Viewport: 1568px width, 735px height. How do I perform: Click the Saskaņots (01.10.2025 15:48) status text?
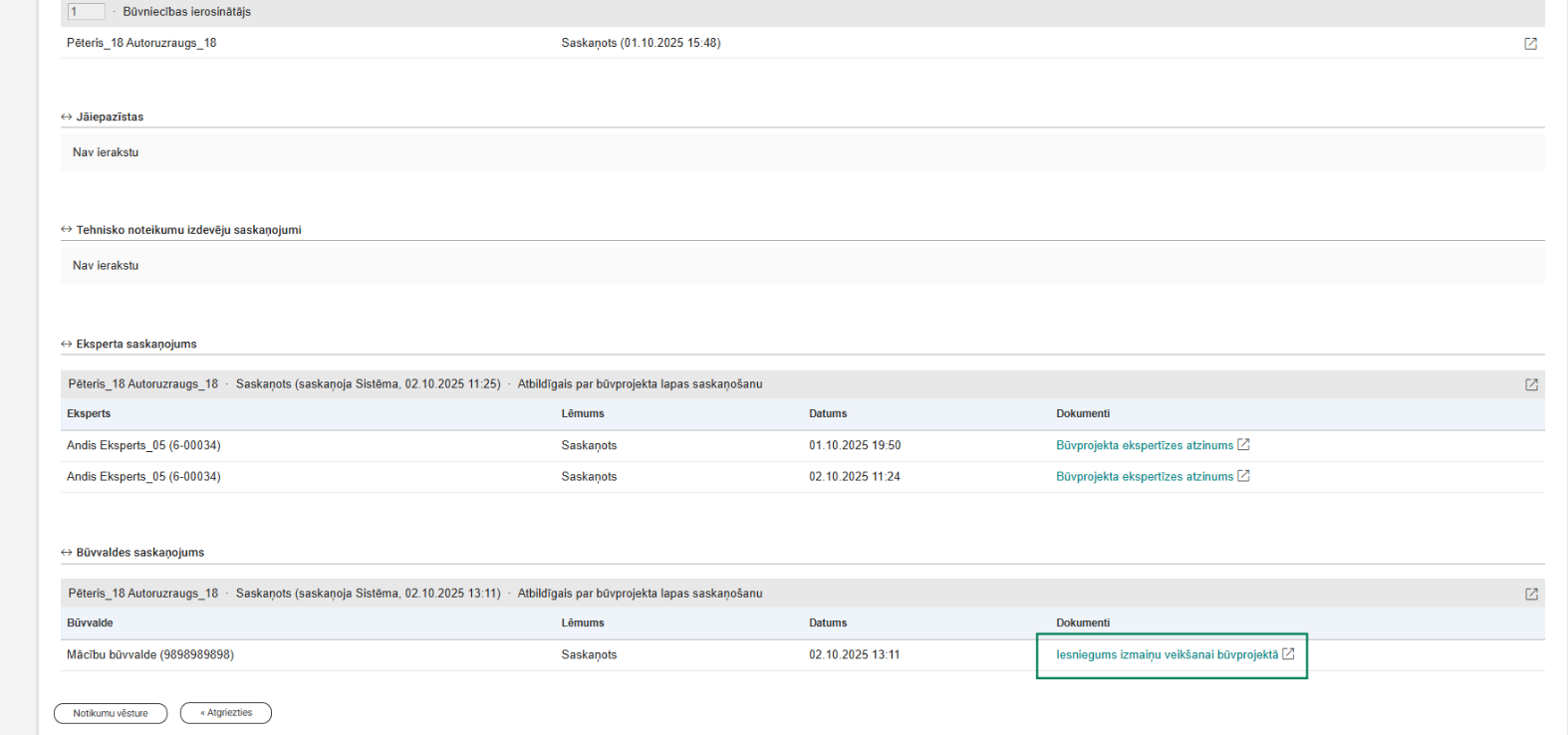pos(641,43)
